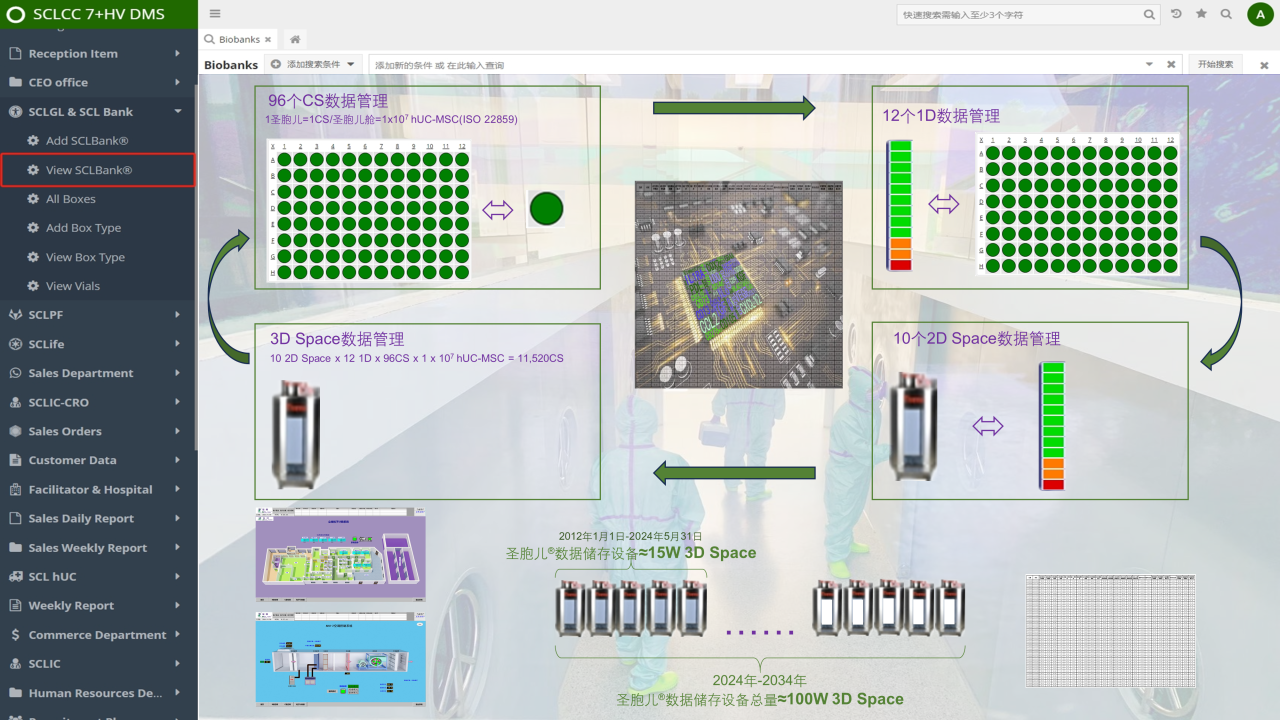Click the SCLIC-CRO icon
1280x720 pixels.
tap(15, 402)
